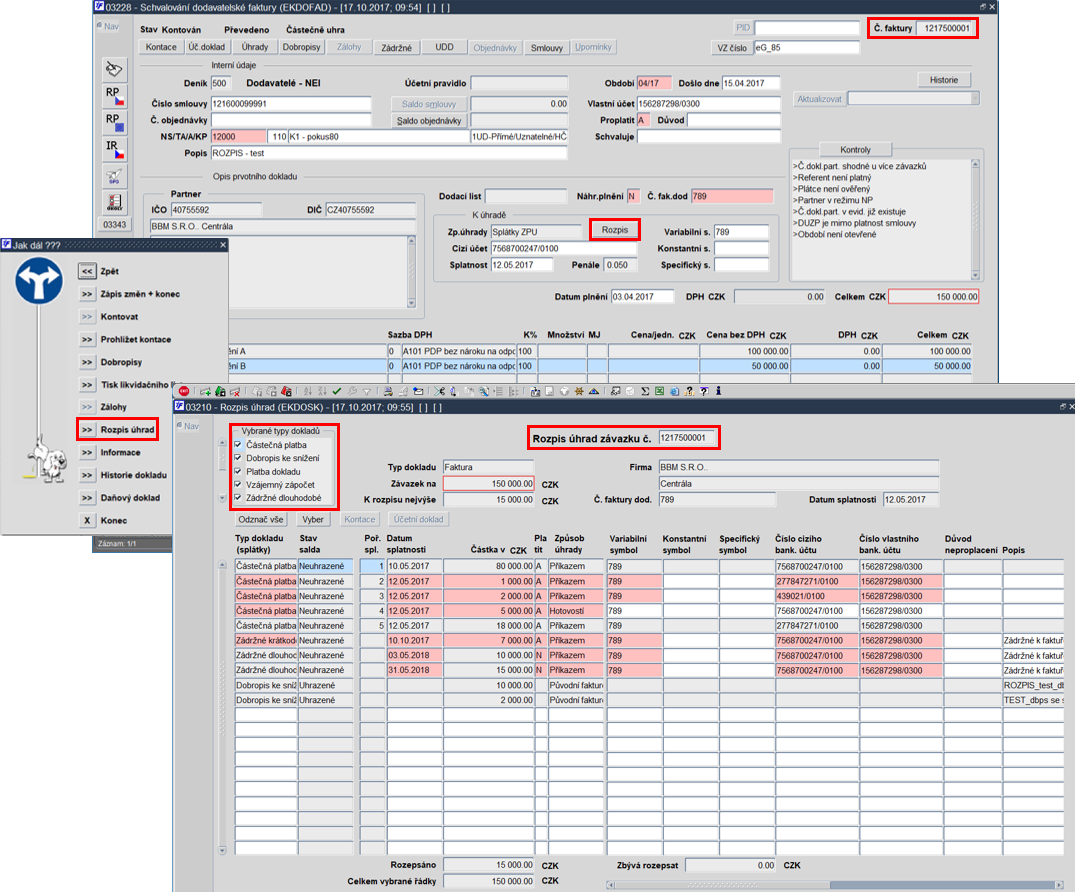This screenshot has width=1075, height=892.
Task: Click the Kontroly list scroll-up arrow
Action: (x=975, y=164)
